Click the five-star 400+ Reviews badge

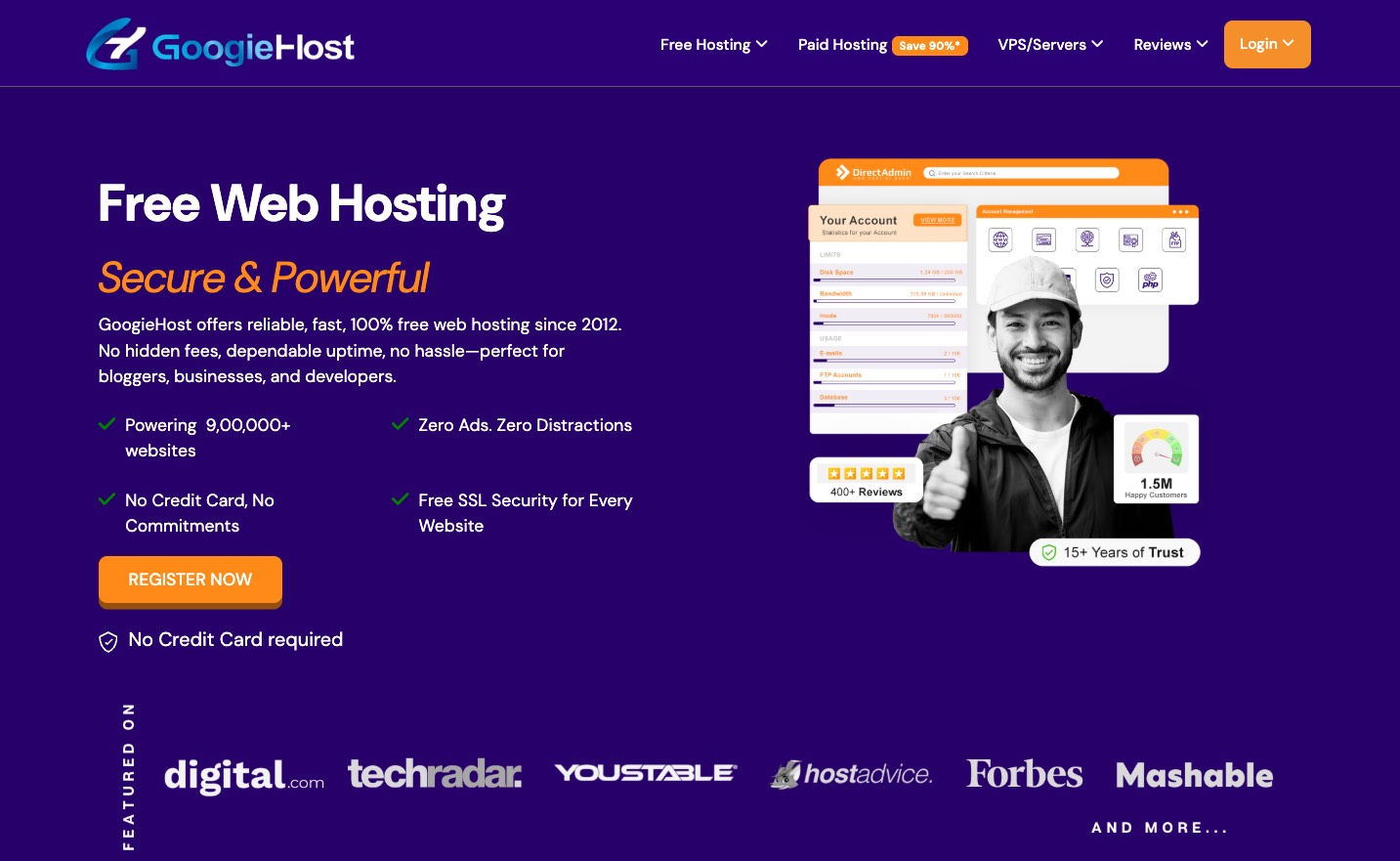tap(867, 481)
